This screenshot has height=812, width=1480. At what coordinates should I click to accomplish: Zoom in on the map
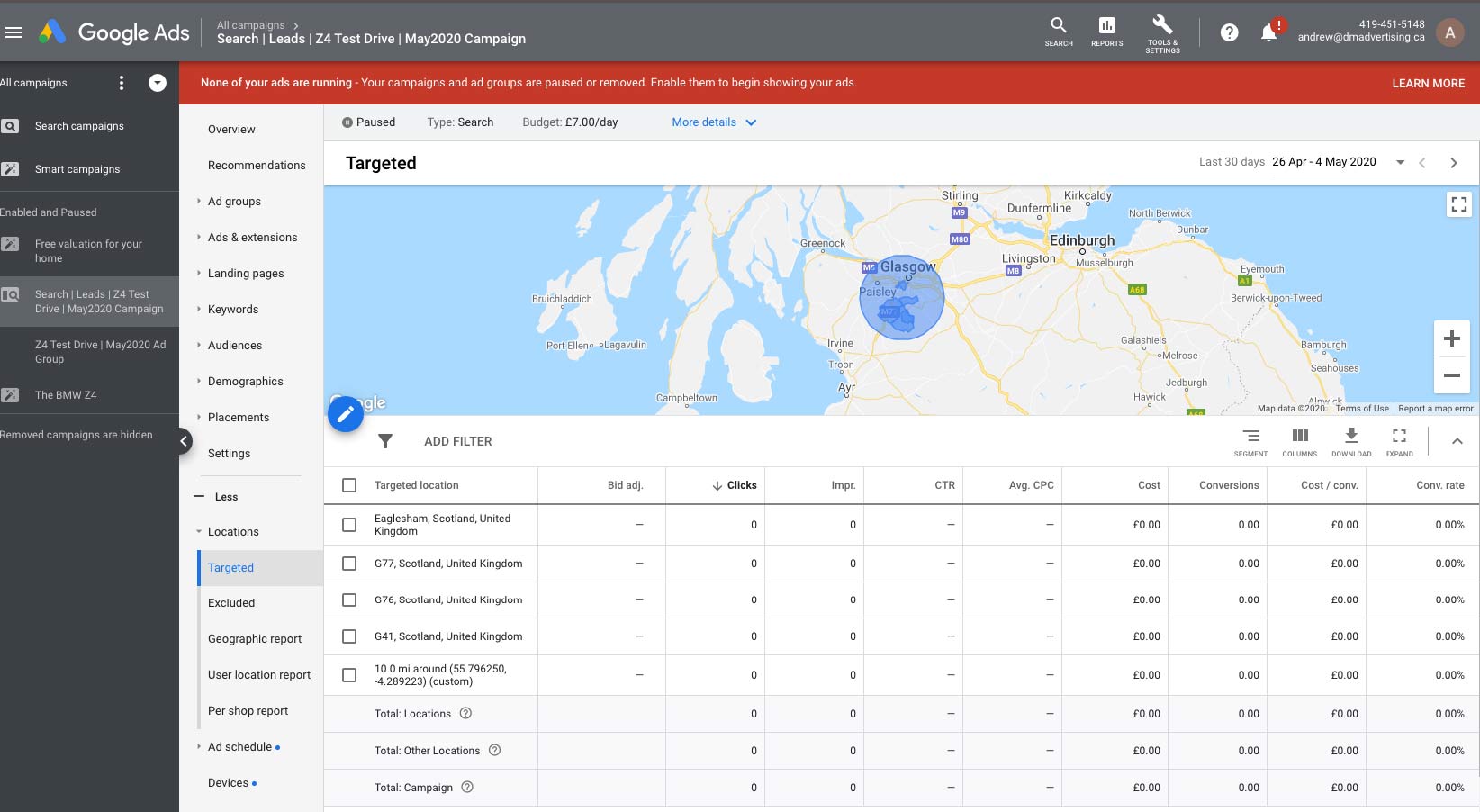(x=1451, y=339)
